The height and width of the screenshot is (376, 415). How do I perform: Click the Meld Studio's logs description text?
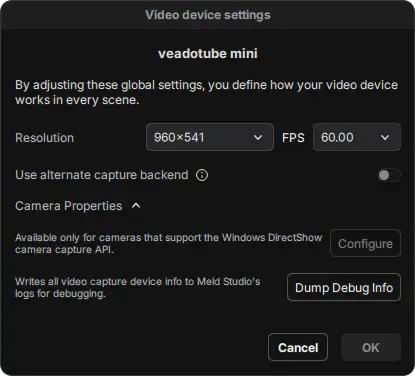point(138,287)
